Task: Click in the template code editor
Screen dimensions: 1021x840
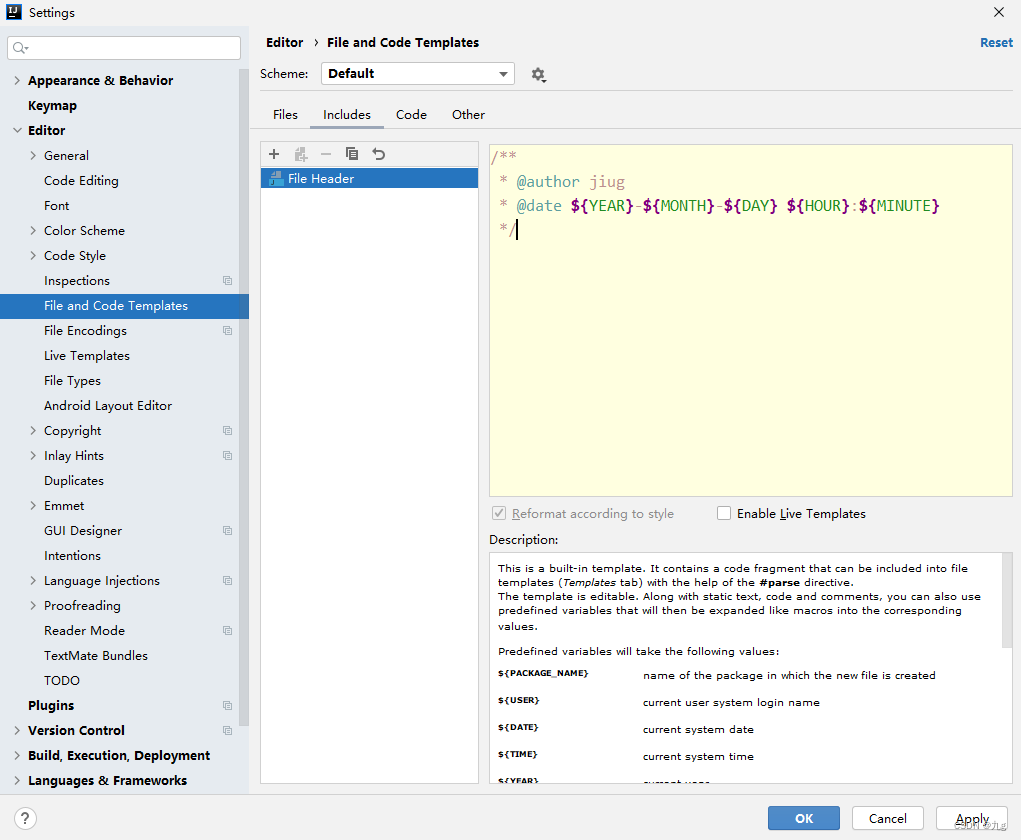Action: pyautogui.click(x=751, y=320)
